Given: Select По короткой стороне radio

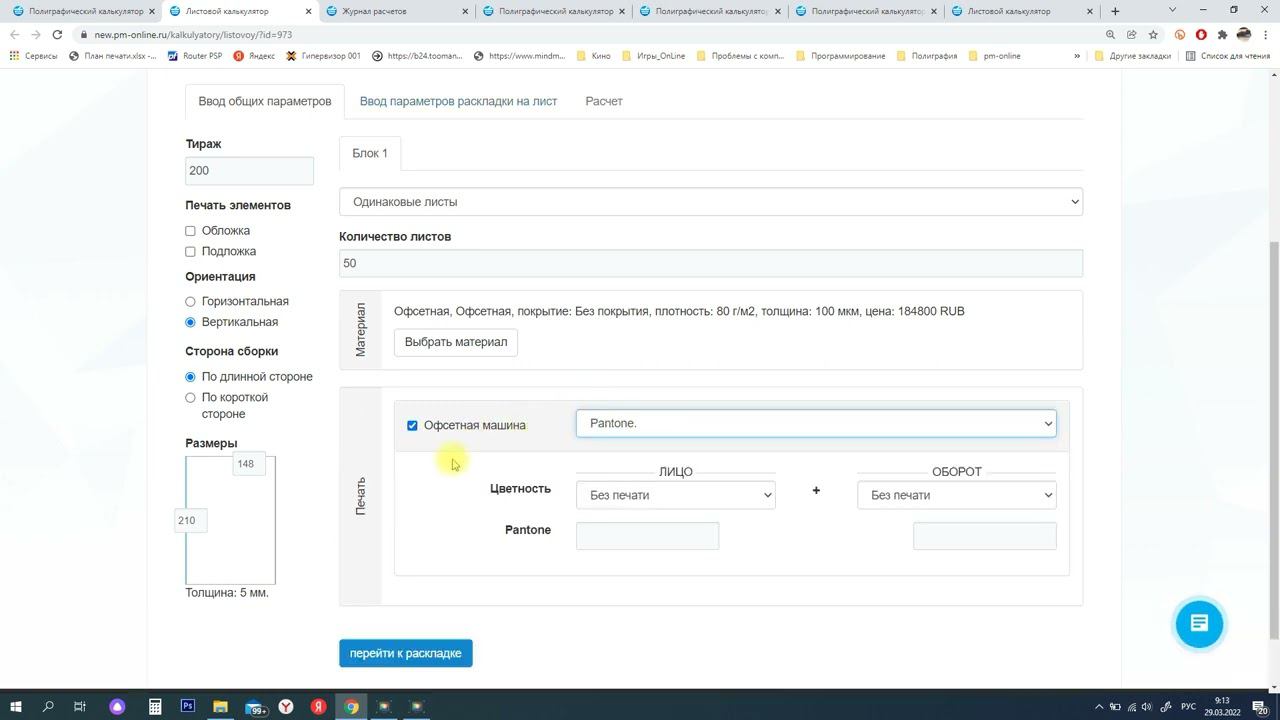Looking at the screenshot, I should [190, 398].
